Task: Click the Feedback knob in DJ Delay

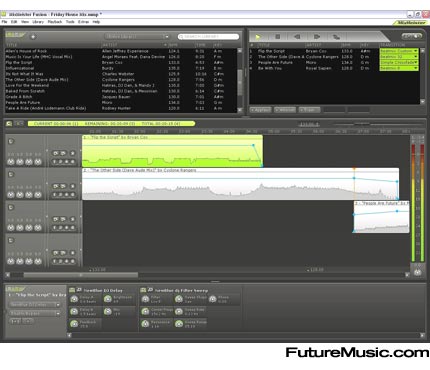Action: point(74,323)
